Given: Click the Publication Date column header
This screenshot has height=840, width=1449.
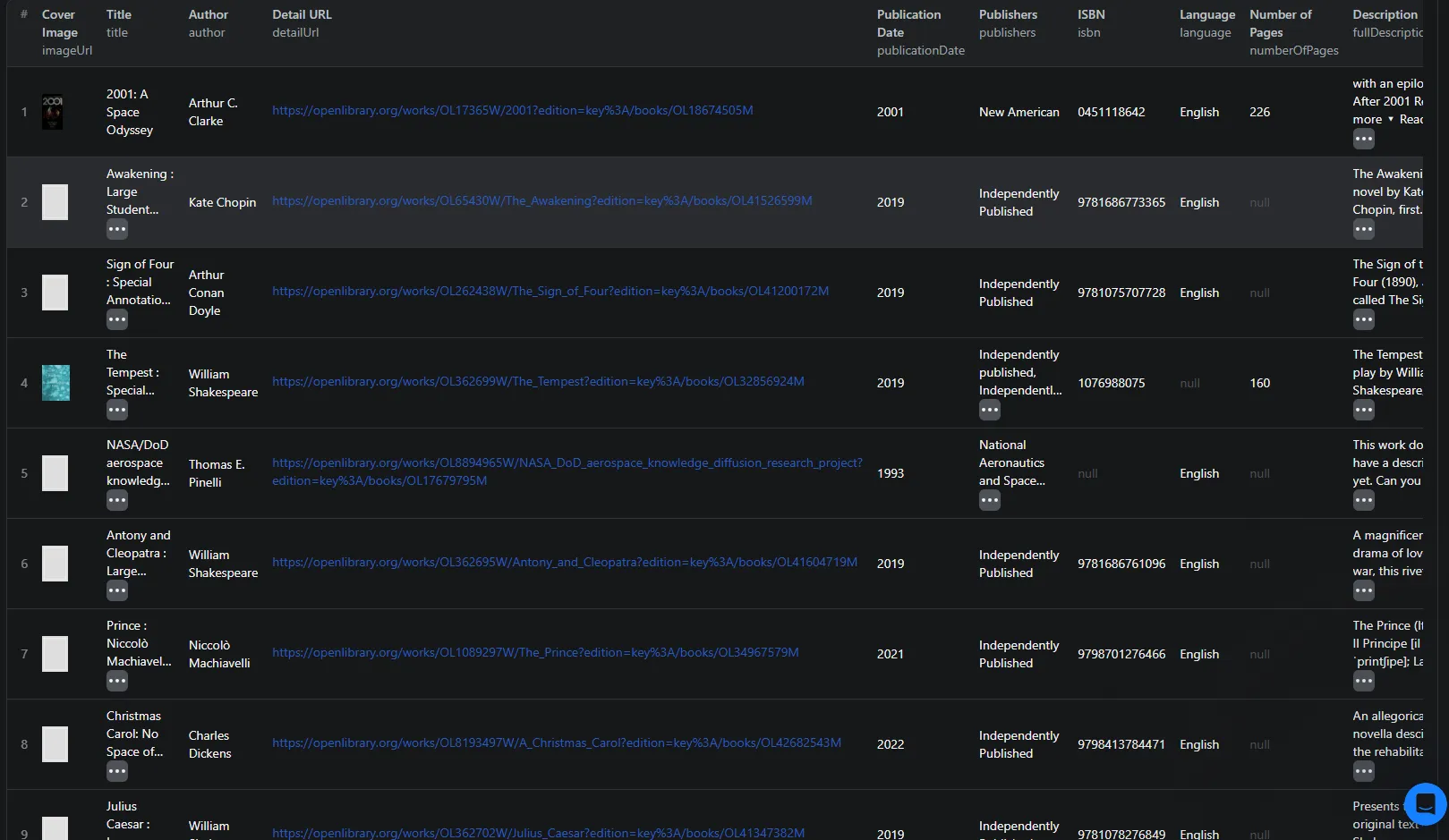Looking at the screenshot, I should tap(908, 23).
